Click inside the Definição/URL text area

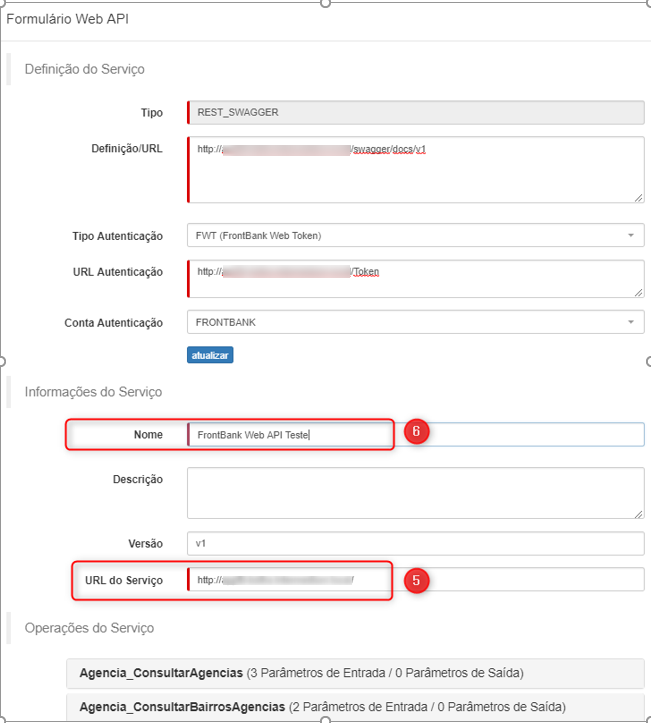click(x=415, y=170)
